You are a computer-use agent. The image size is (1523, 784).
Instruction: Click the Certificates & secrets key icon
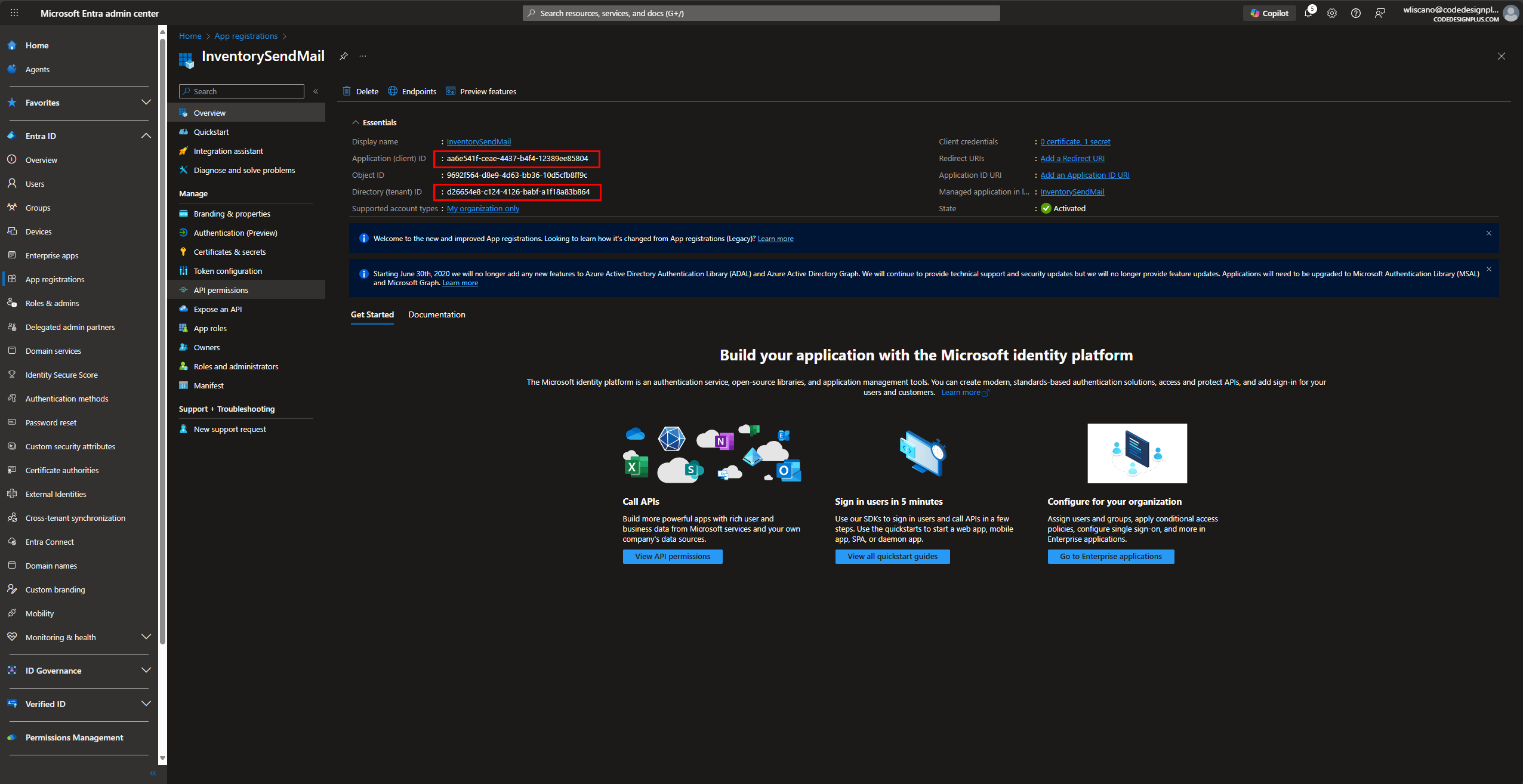[x=184, y=252]
